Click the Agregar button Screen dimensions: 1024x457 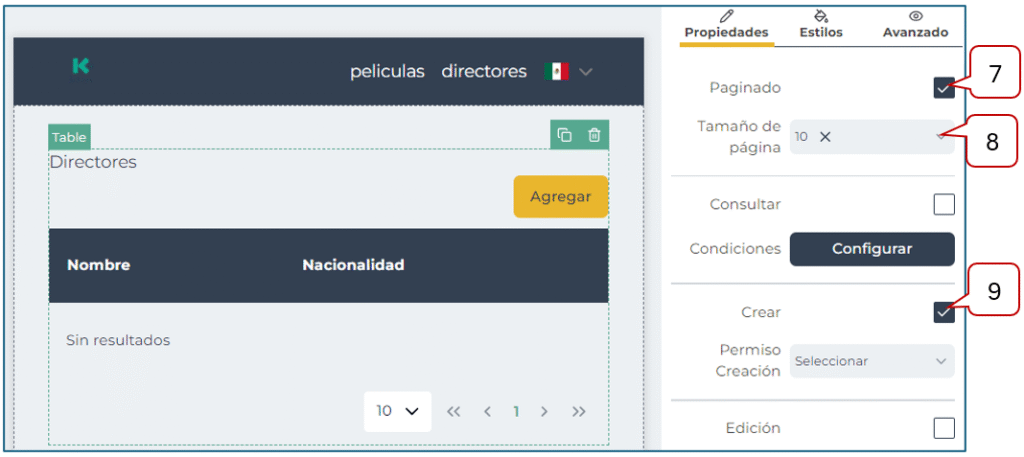(560, 197)
